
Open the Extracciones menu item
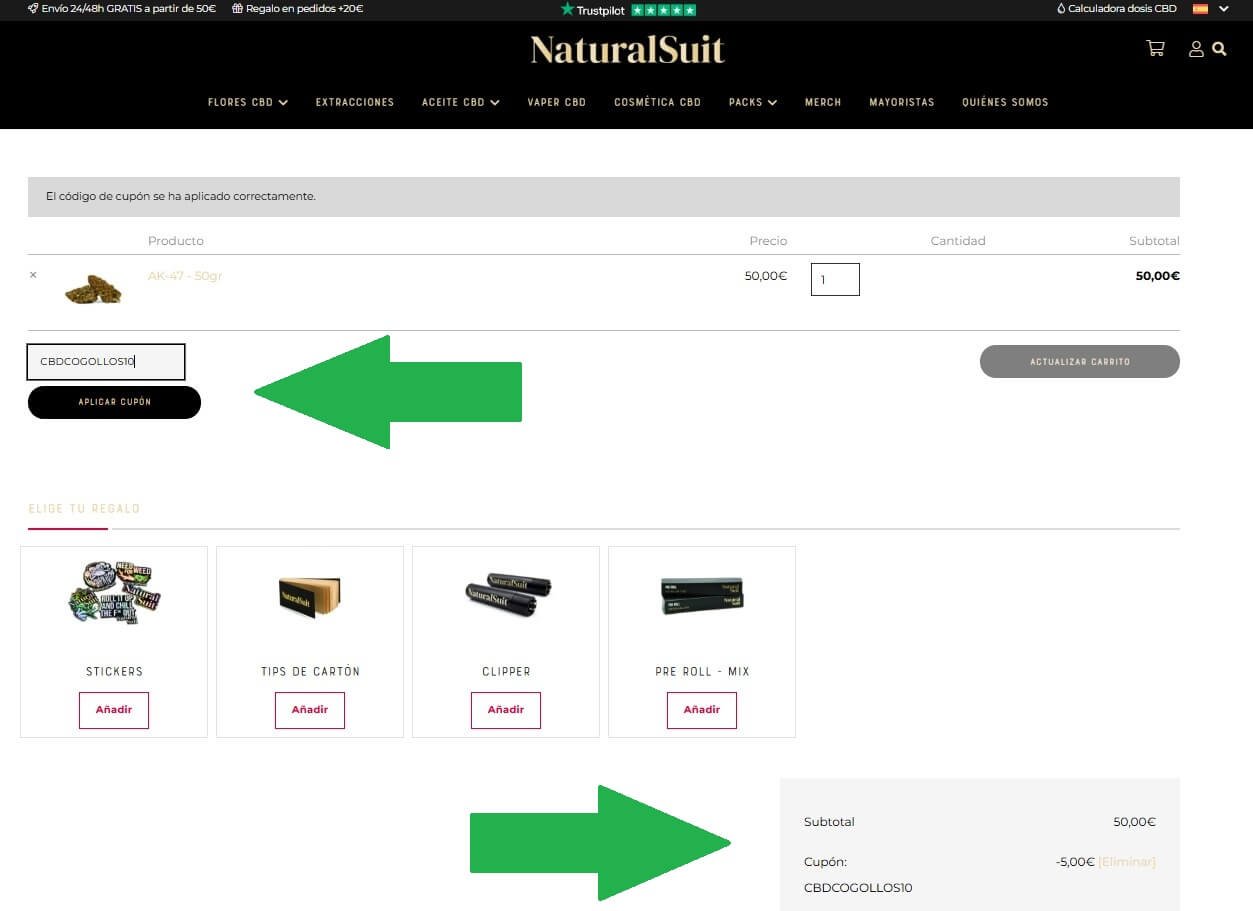pos(355,102)
